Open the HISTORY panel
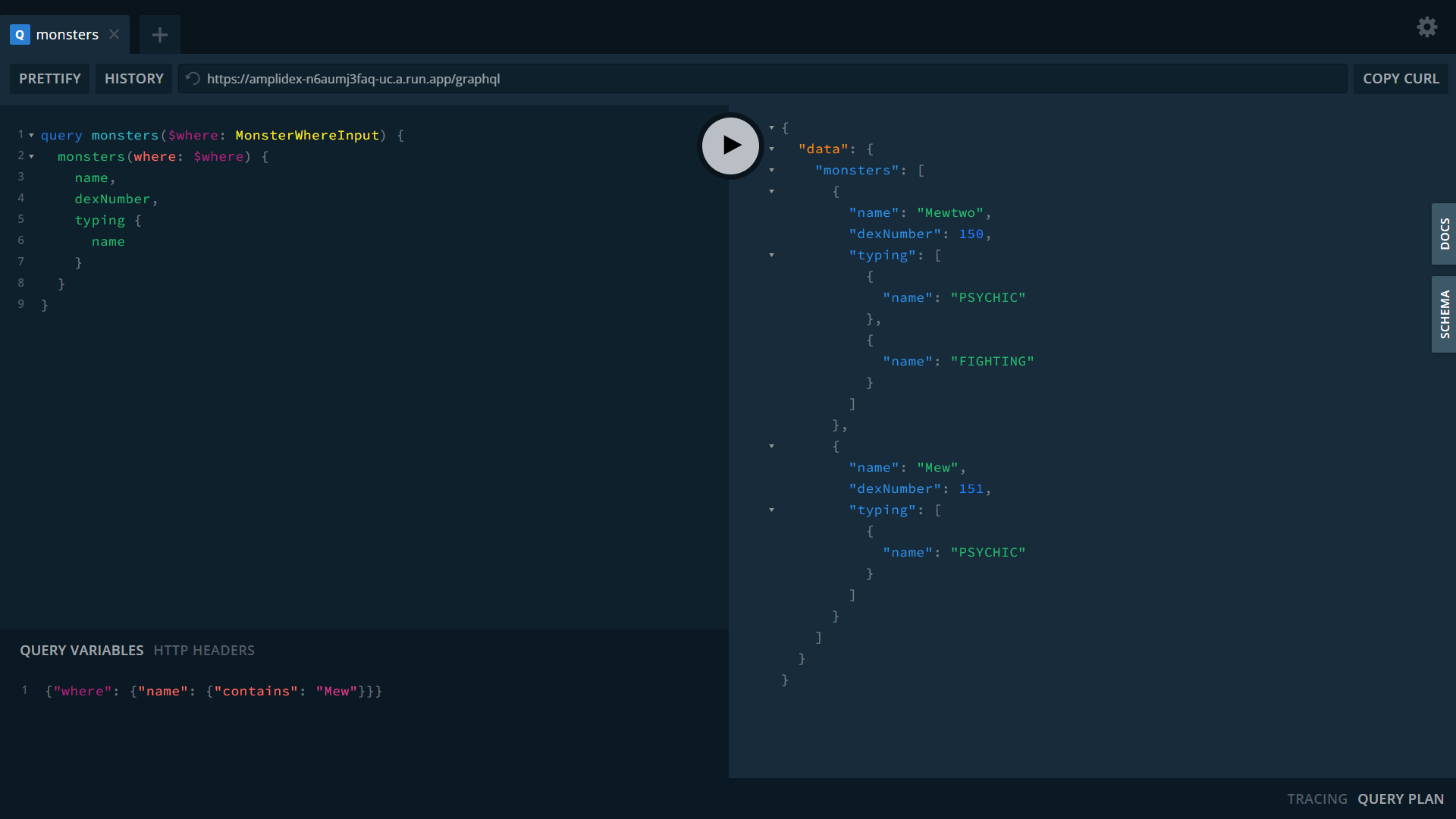1456x819 pixels. [x=133, y=78]
